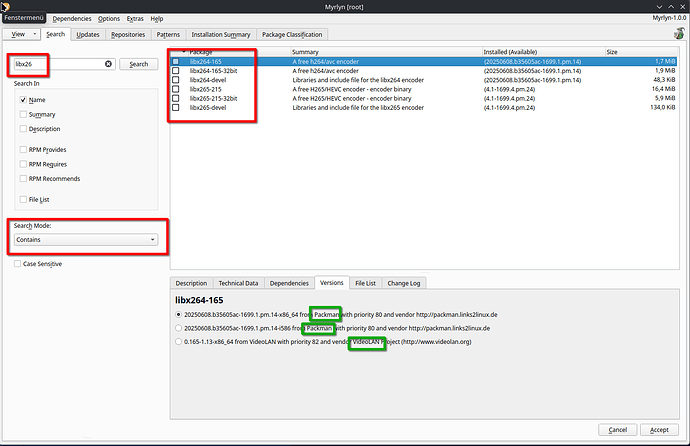Open the View dropdown button
The image size is (690, 446).
click(x=22, y=34)
